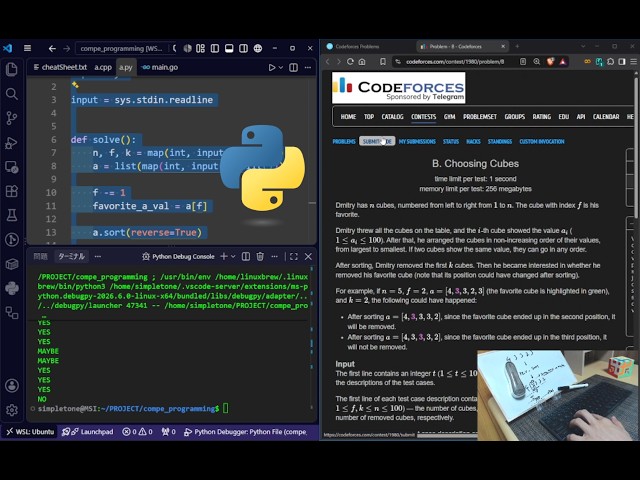This screenshot has height=480, width=640.
Task: Open a new browser tab
Action: point(517,47)
